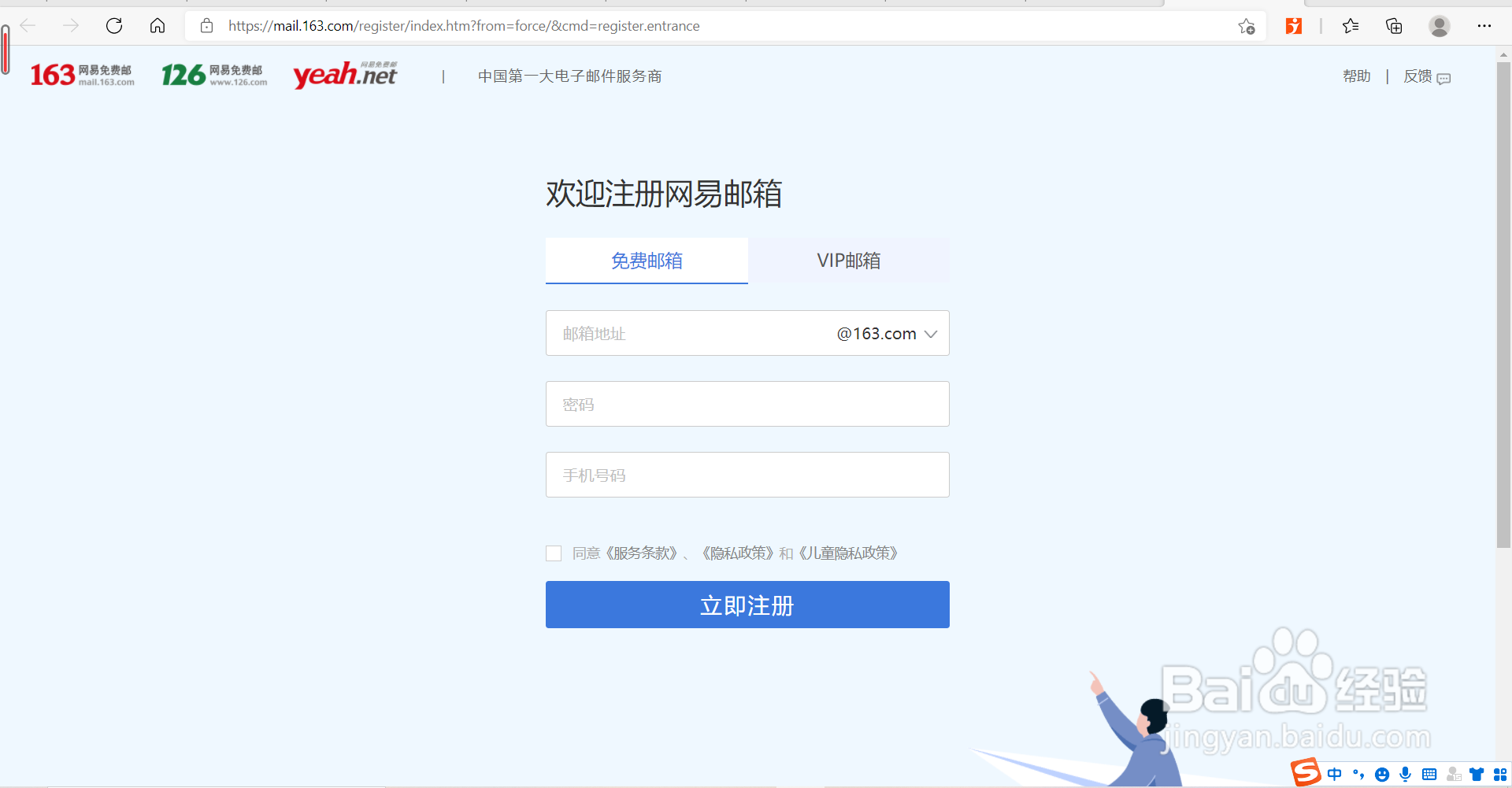This screenshot has height=788, width=1512.
Task: Toggle Sogou punctuation mode
Action: point(1359,774)
